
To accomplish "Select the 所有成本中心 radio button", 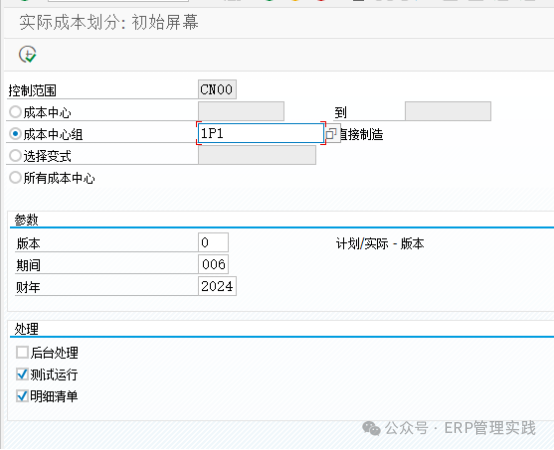I will 15,178.
